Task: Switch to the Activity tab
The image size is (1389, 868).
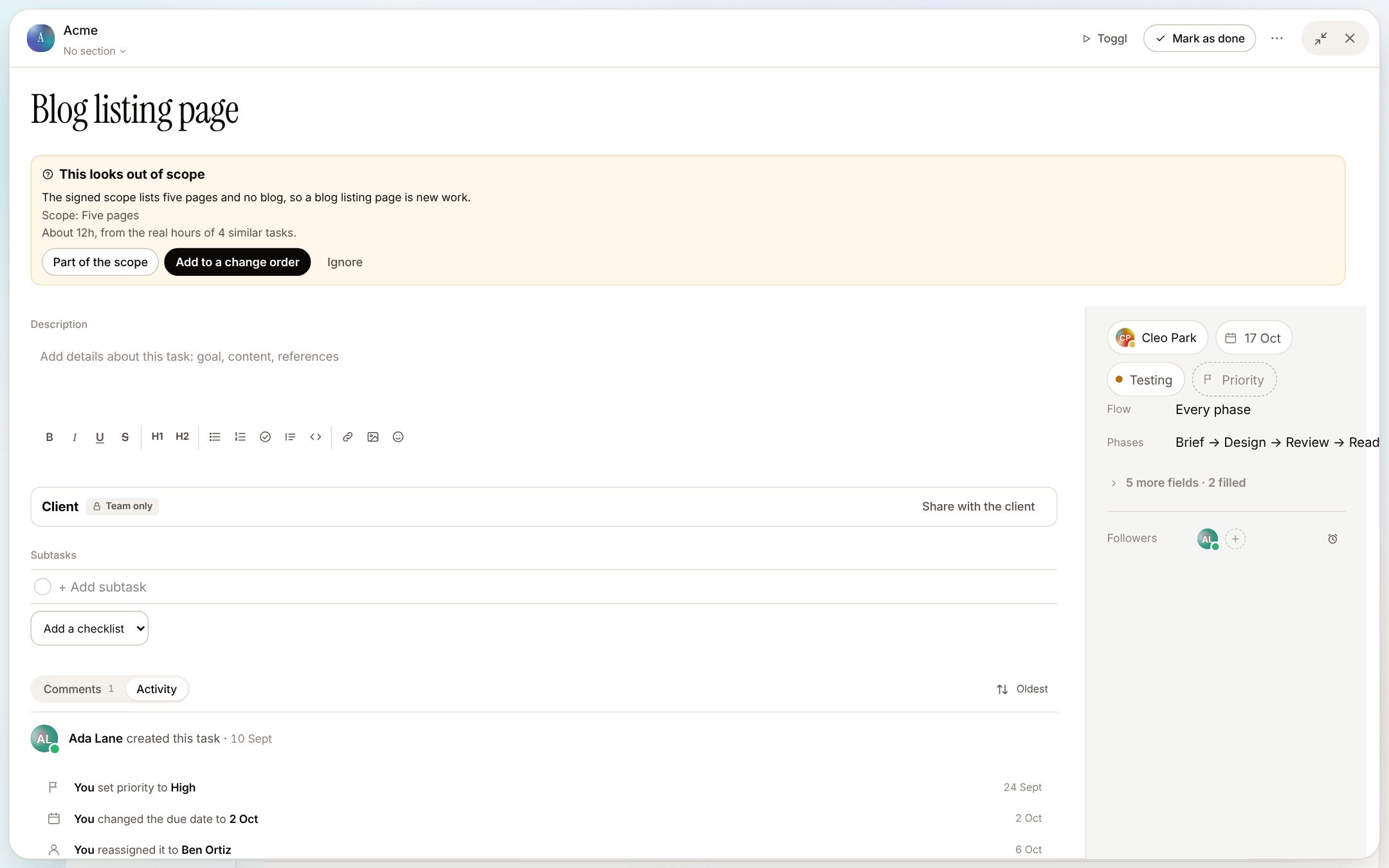Action: pyautogui.click(x=156, y=689)
